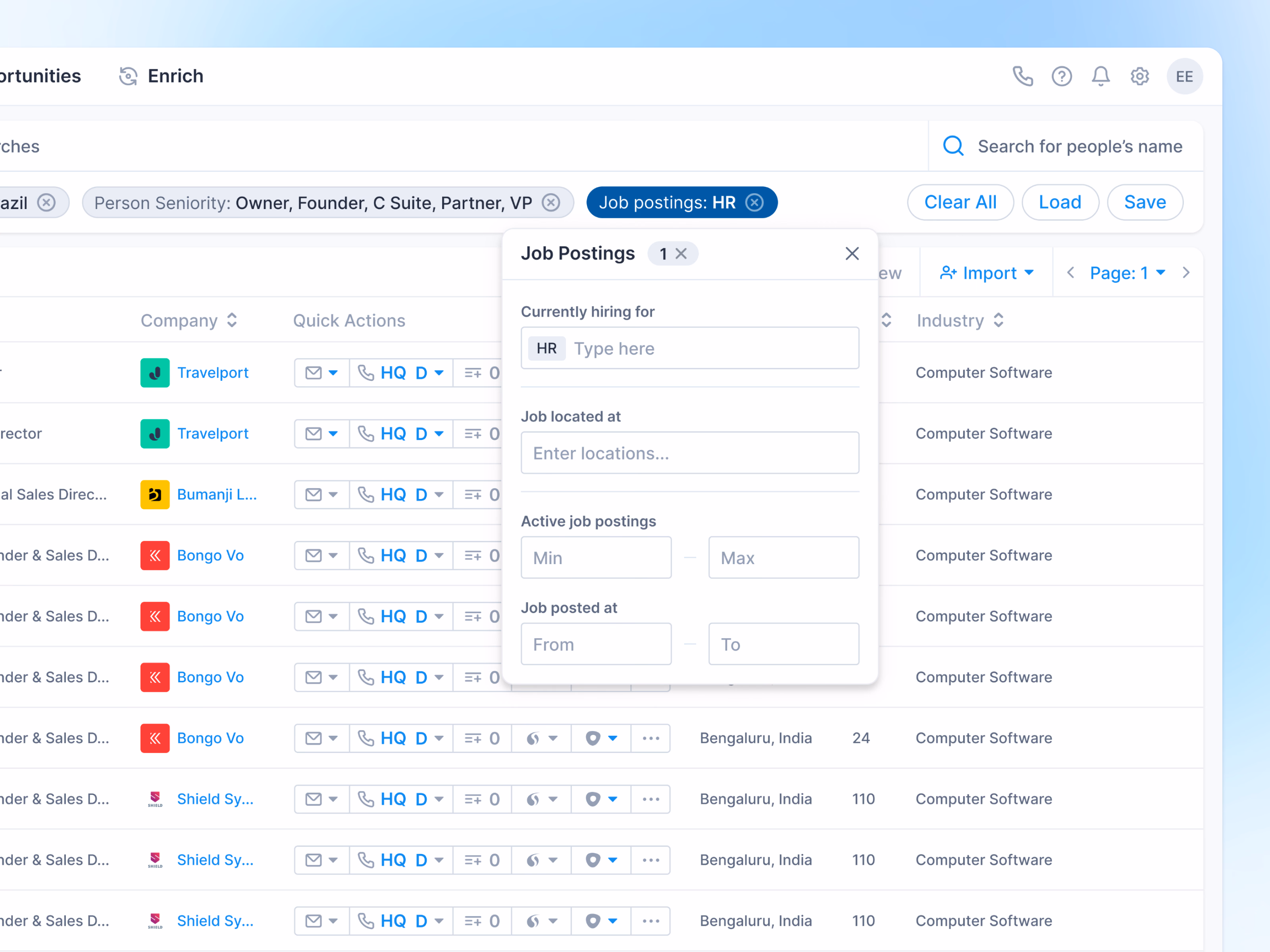The height and width of the screenshot is (952, 1270).
Task: Go to previous page arrow
Action: coord(1070,273)
